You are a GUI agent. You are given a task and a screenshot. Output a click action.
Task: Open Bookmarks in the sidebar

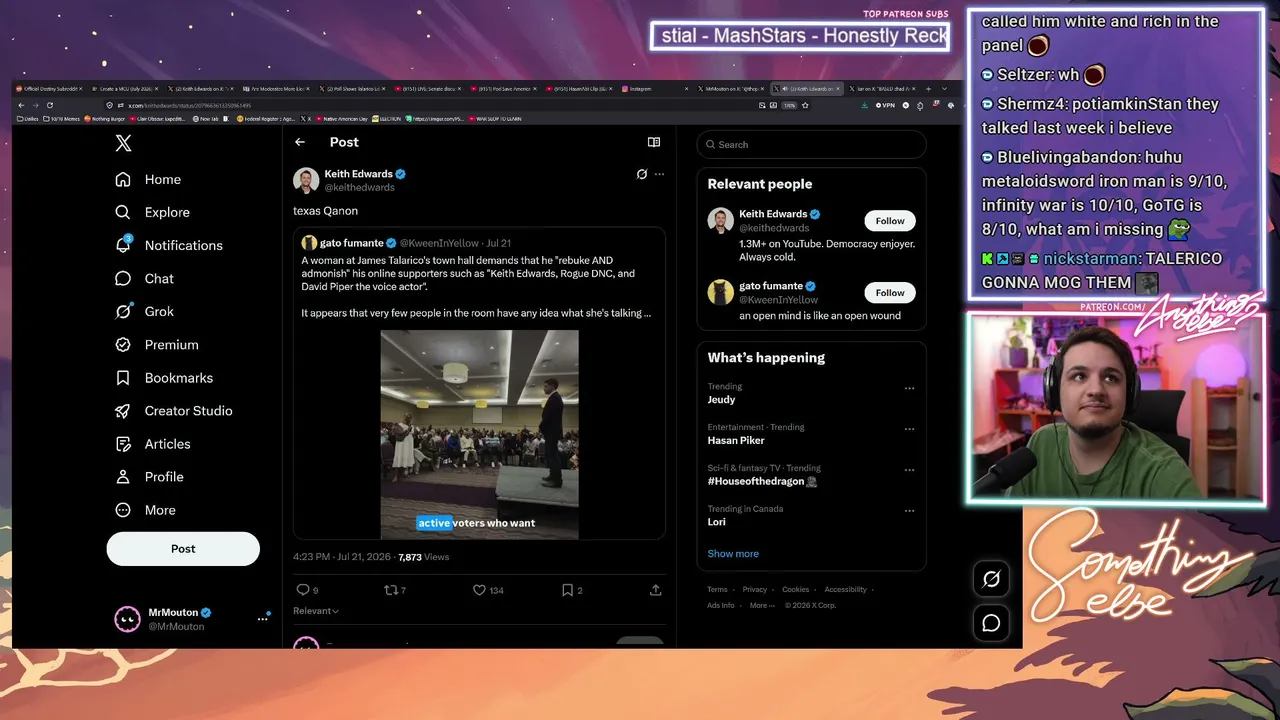pos(163,378)
